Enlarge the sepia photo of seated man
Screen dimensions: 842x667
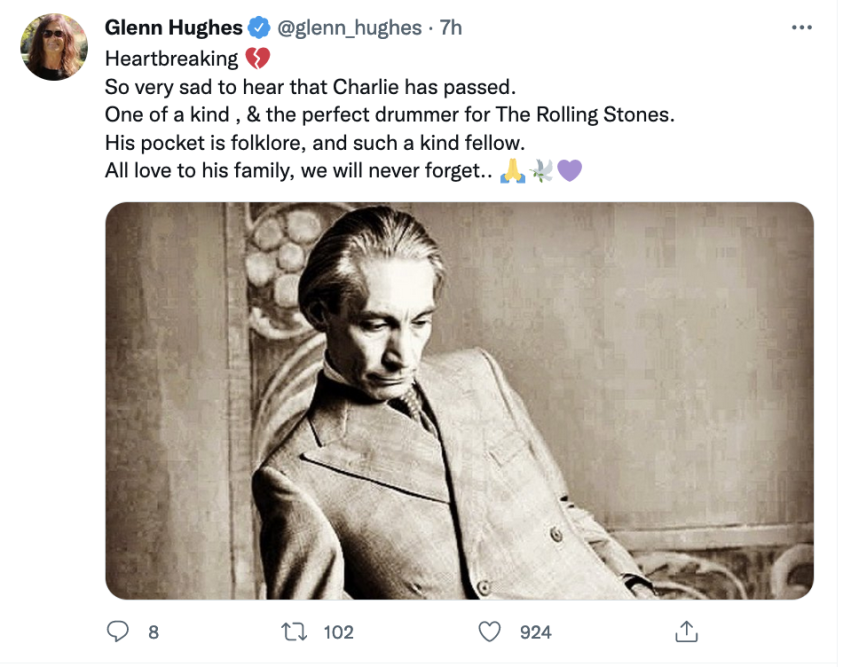pyautogui.click(x=459, y=400)
